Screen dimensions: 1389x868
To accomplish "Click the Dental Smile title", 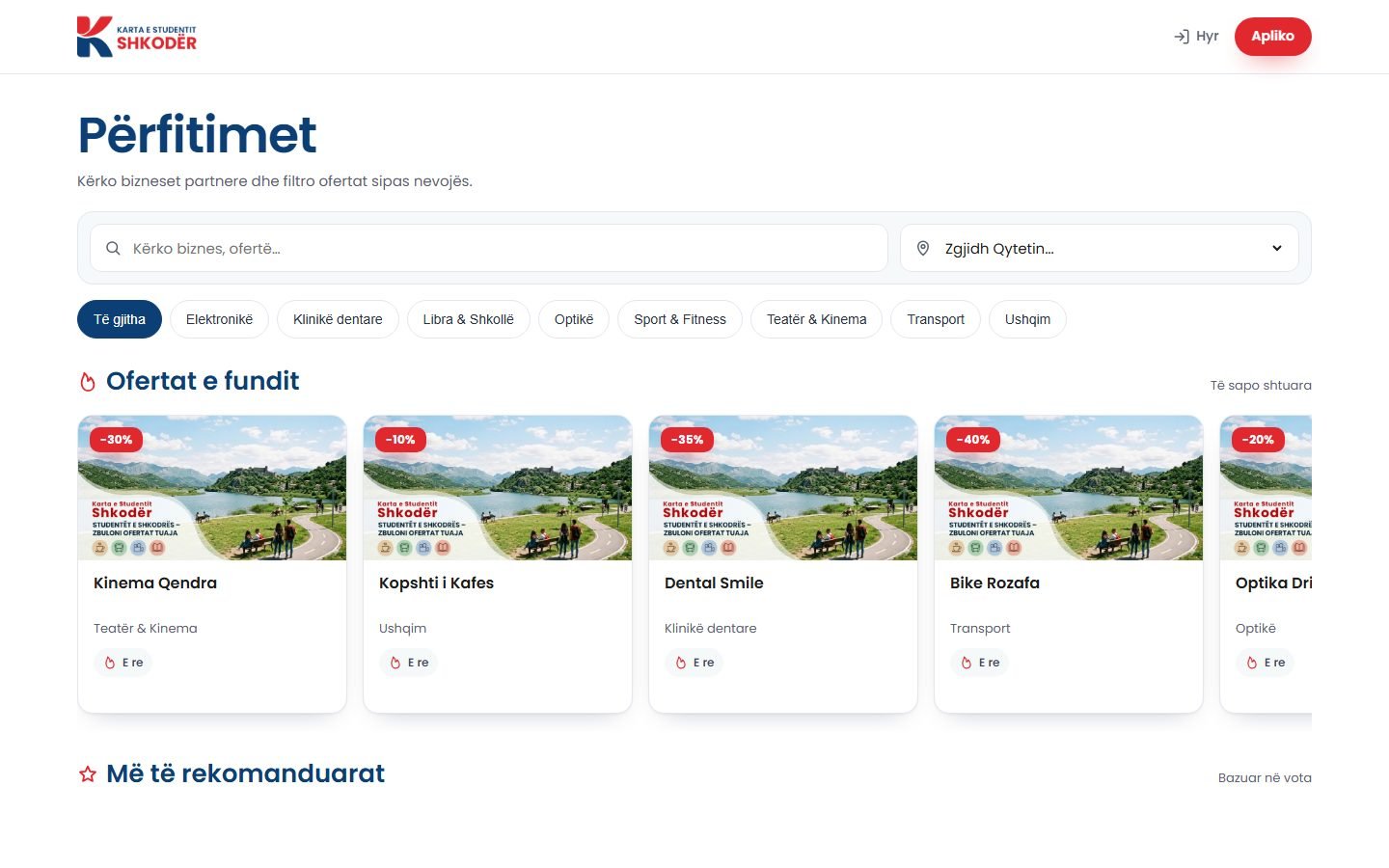I will click(x=714, y=583).
